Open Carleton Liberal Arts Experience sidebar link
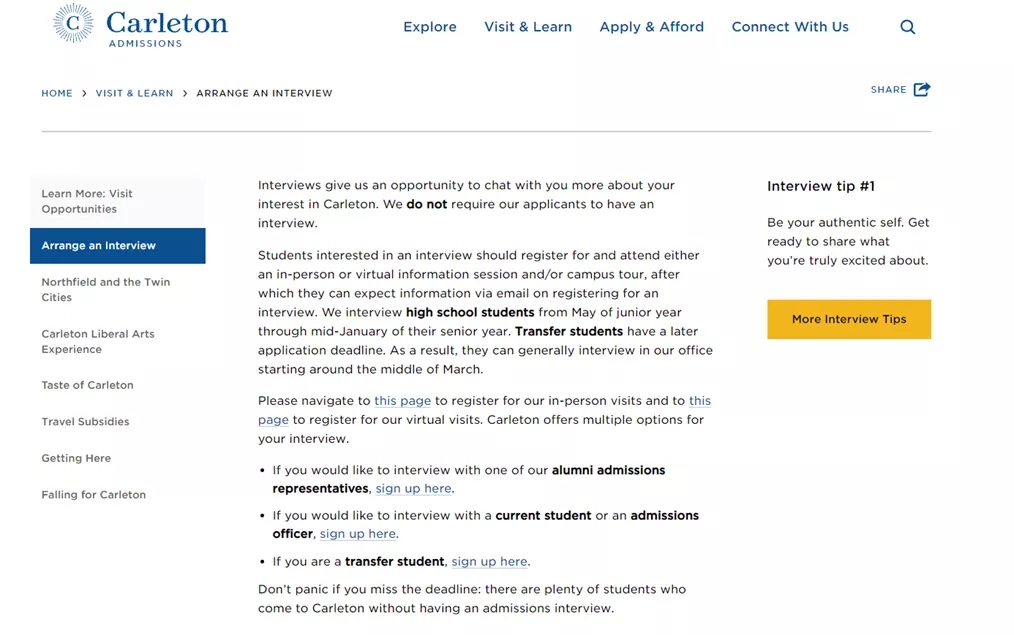This screenshot has width=1014, height=635. point(98,341)
